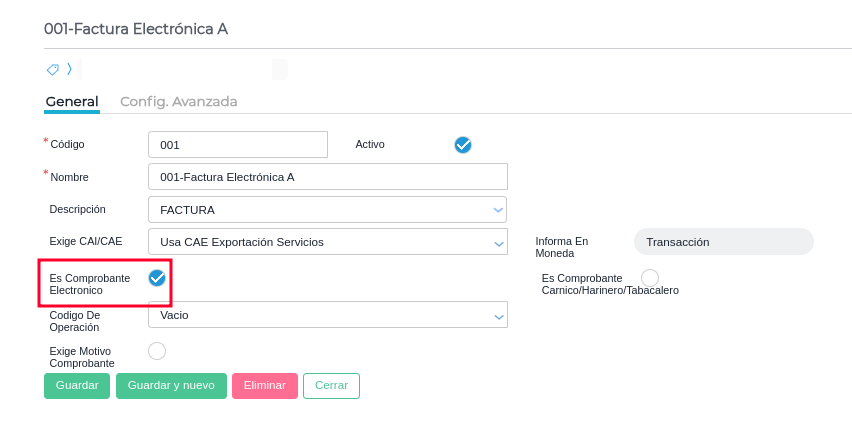852x431 pixels.
Task: Click the Código input field
Action: [x=238, y=145]
